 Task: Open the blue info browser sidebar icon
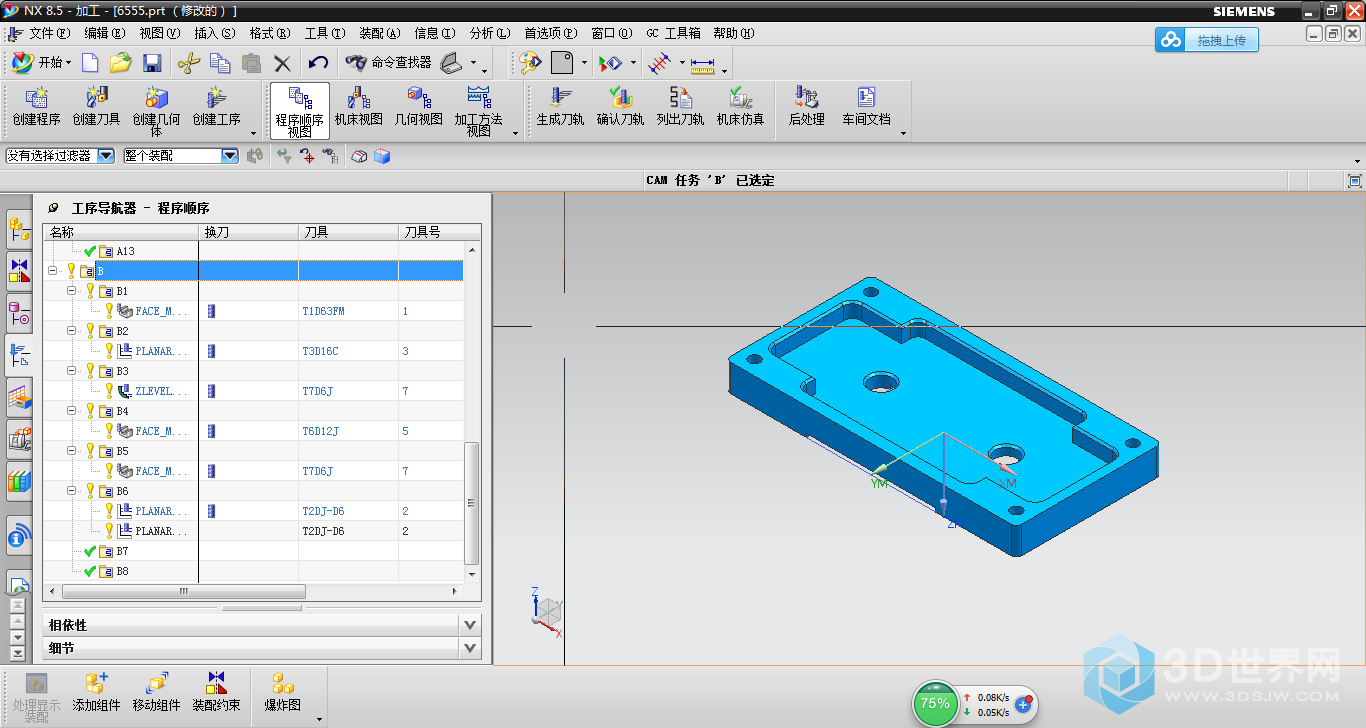click(19, 538)
